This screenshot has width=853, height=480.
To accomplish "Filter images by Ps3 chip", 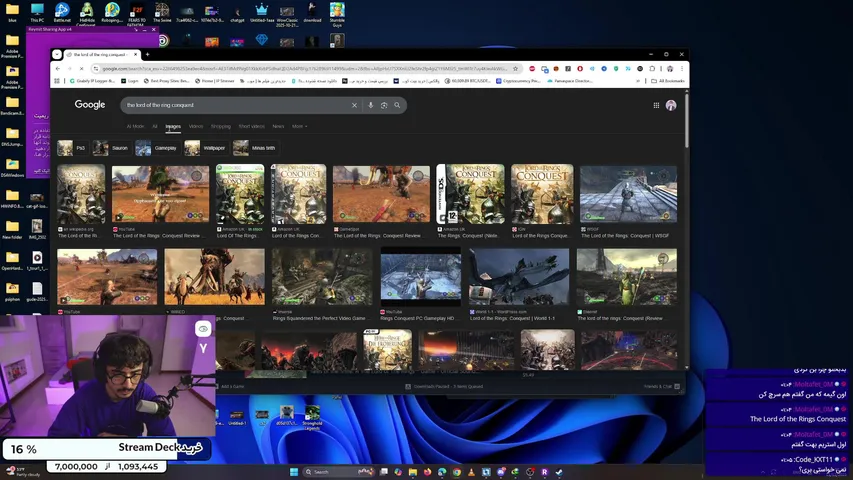I will [x=72, y=148].
